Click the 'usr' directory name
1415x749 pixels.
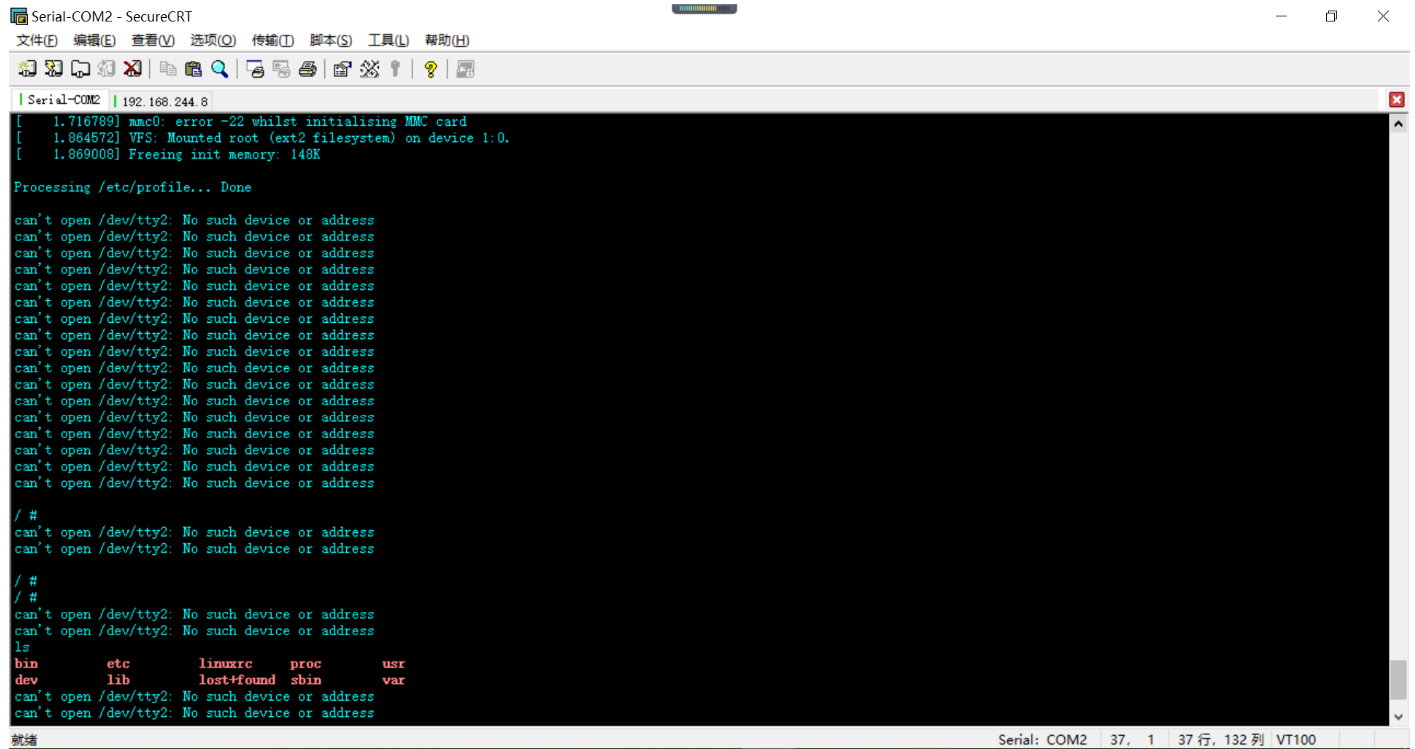(393, 664)
